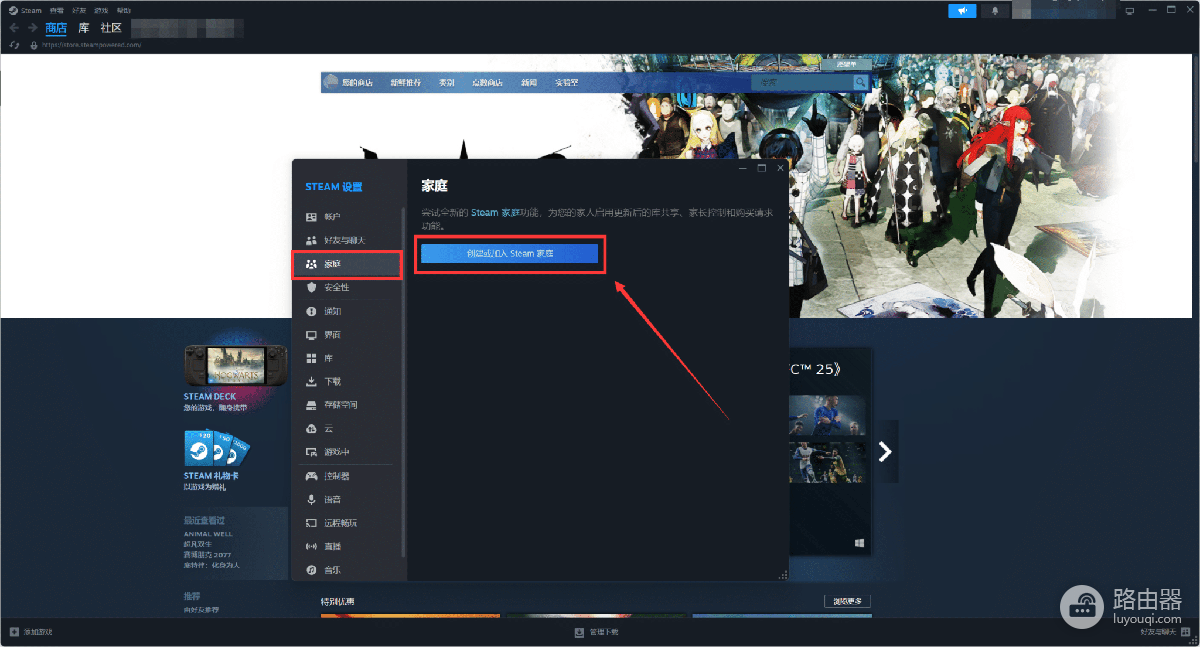1200x647 pixels.
Task: Select the 控制器 gamepad icon
Action: pos(311,476)
